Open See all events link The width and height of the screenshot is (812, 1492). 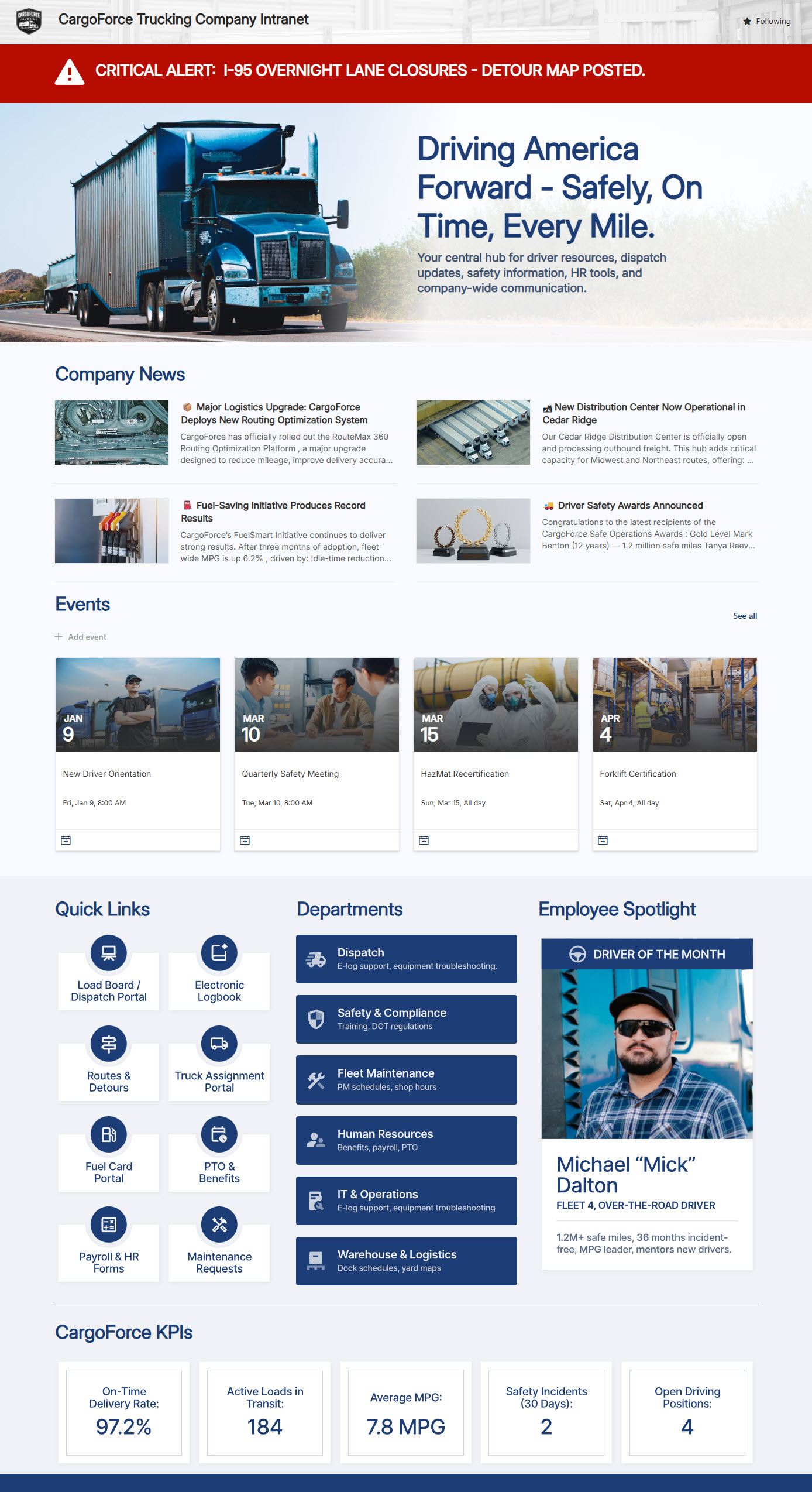pyautogui.click(x=745, y=616)
